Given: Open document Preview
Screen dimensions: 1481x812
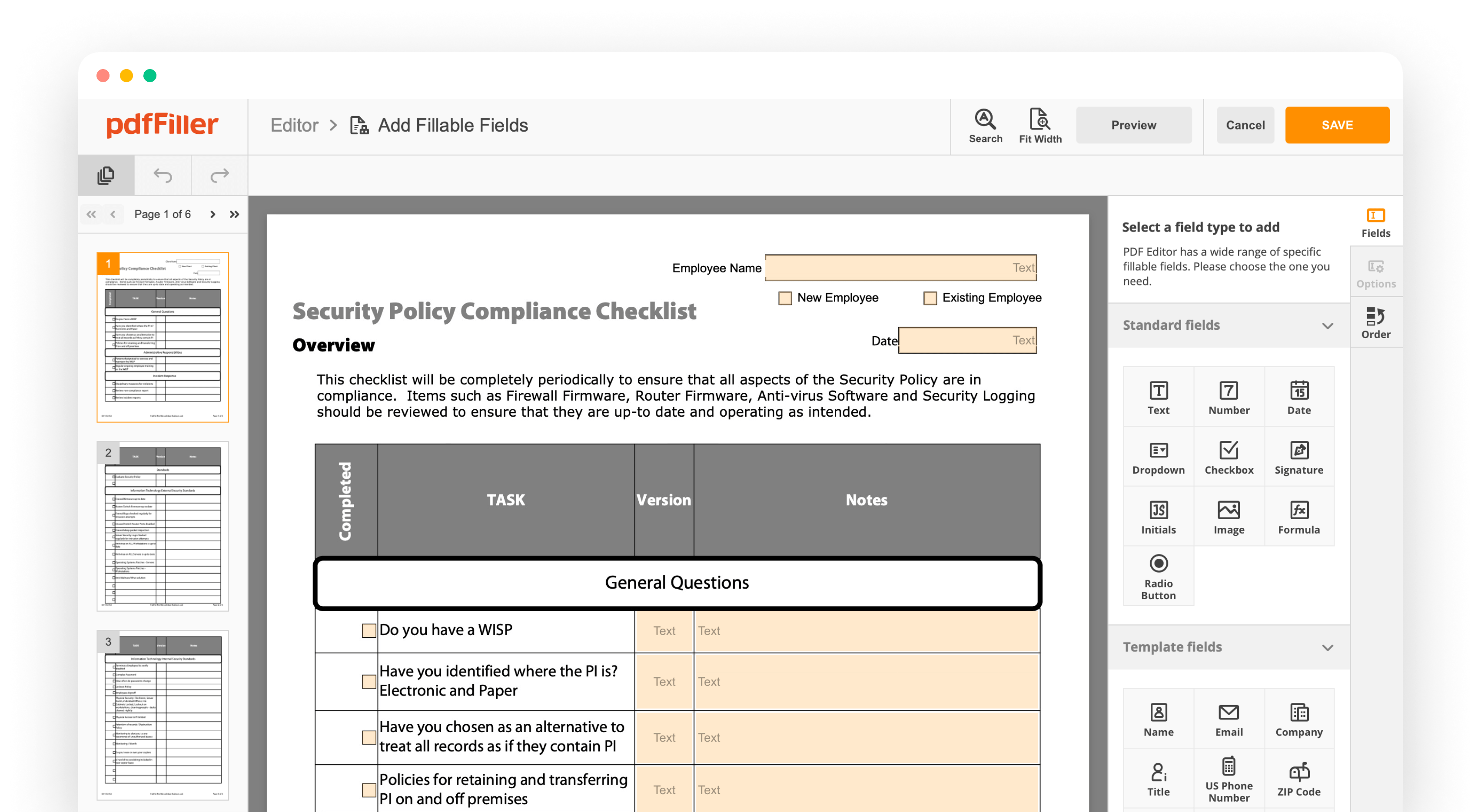Looking at the screenshot, I should click(x=1133, y=125).
